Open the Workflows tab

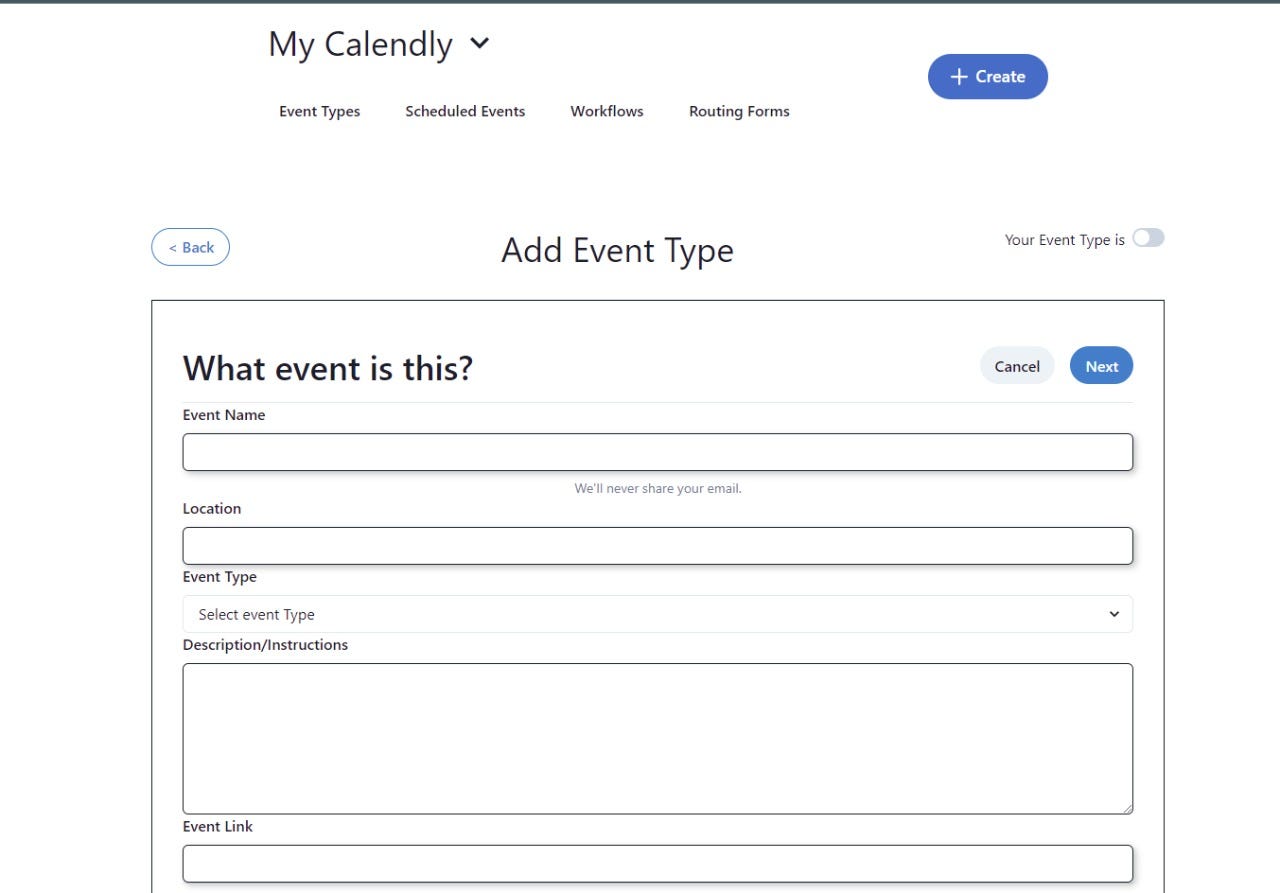607,111
